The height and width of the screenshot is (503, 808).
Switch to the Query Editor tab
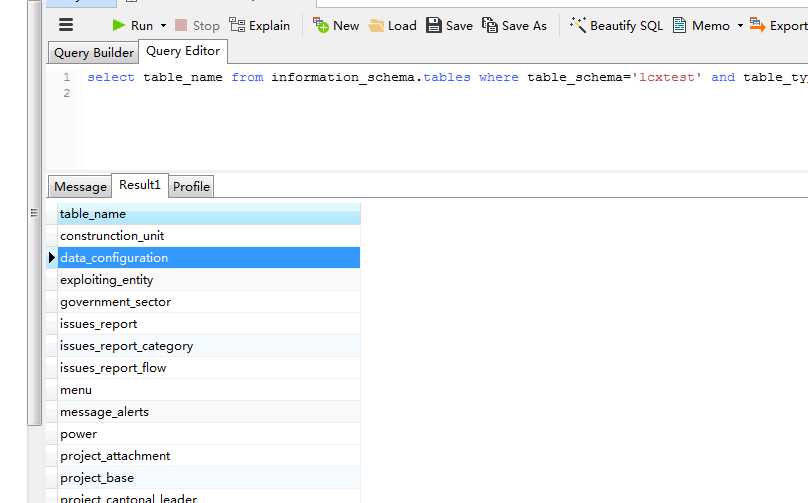click(183, 51)
